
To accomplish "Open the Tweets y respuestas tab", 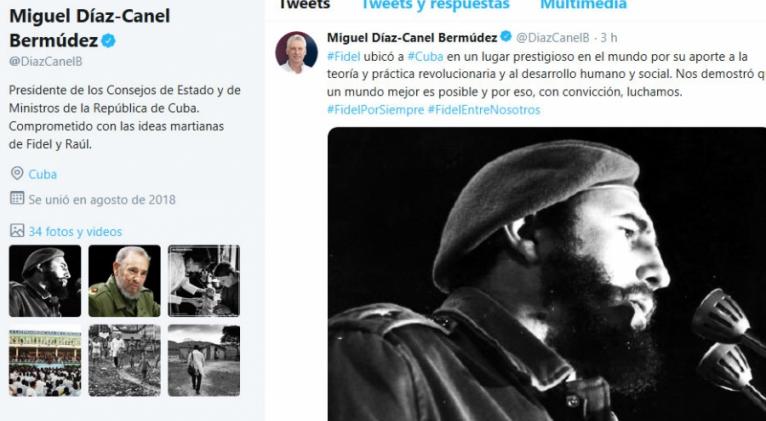I will click(x=435, y=5).
